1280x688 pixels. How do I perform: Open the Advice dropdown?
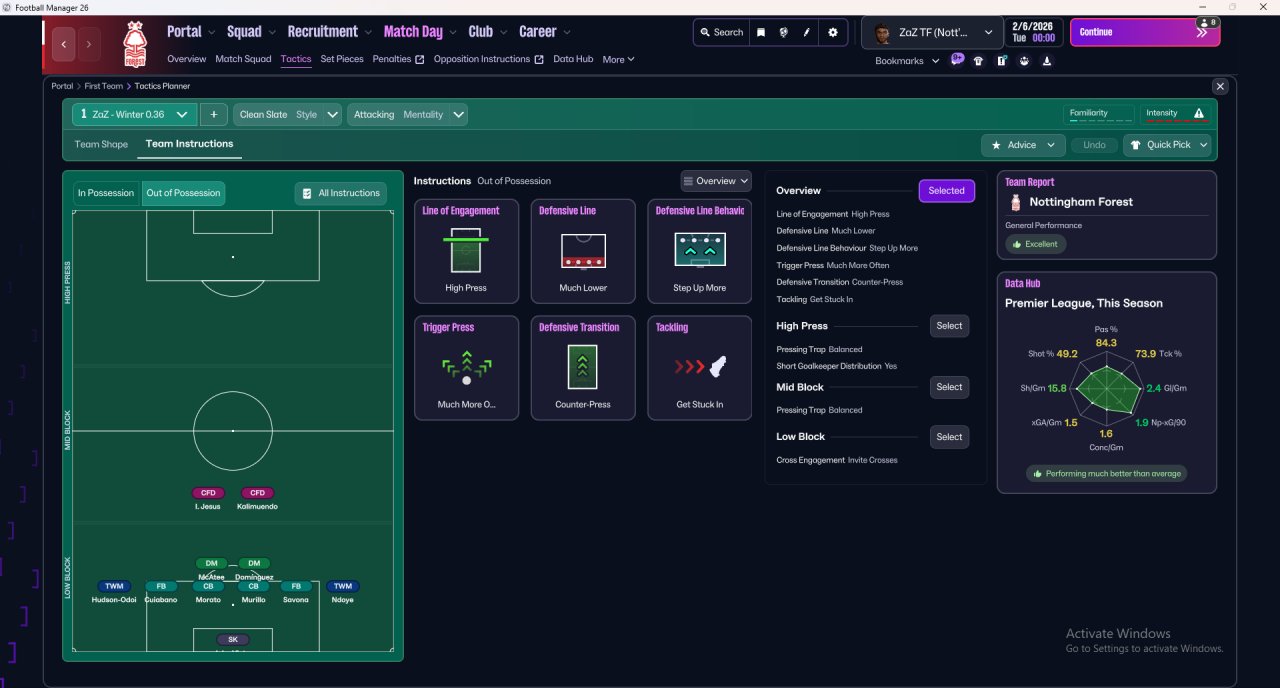tap(1023, 145)
